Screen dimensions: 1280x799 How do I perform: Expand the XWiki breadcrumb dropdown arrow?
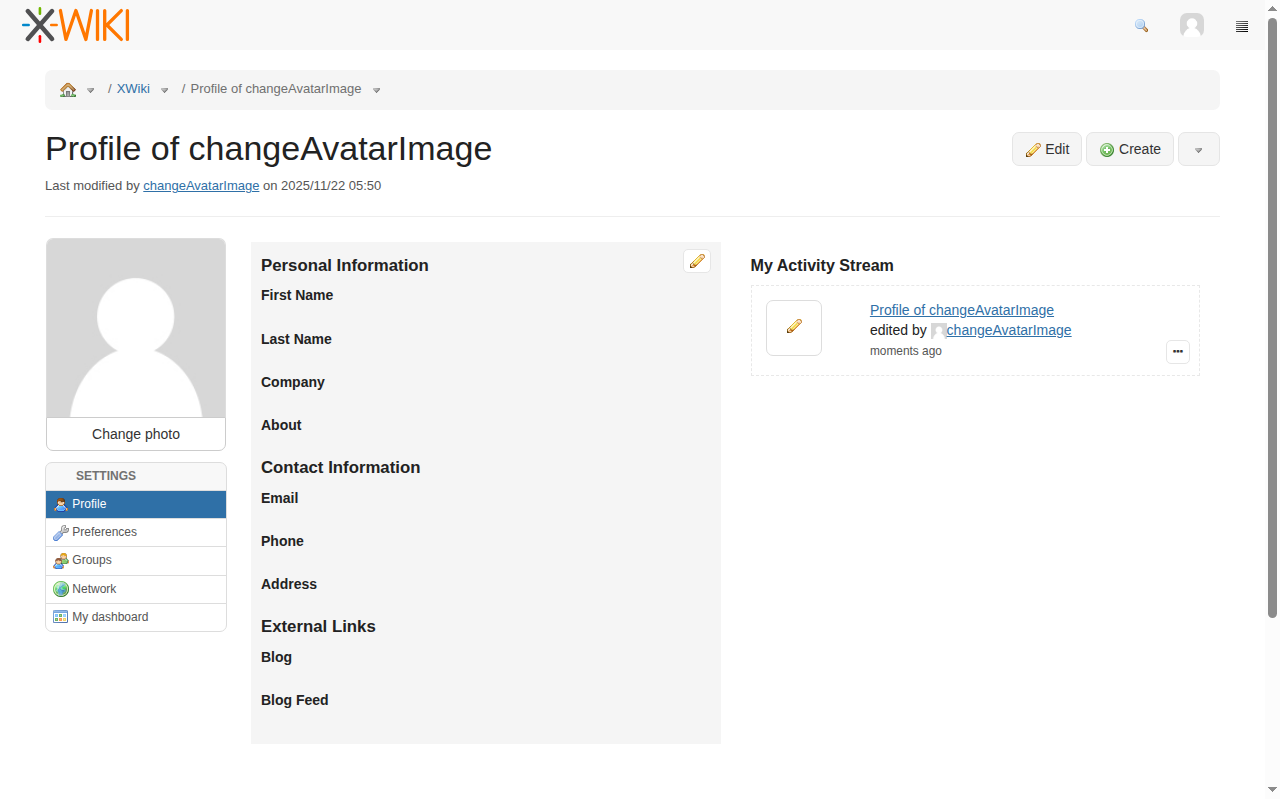point(165,90)
